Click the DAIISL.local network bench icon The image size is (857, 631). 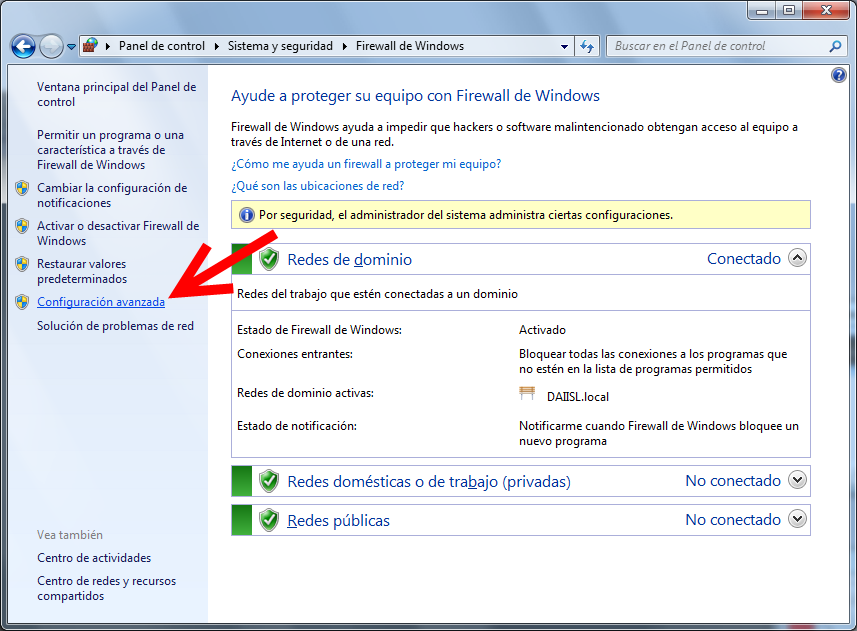(527, 393)
